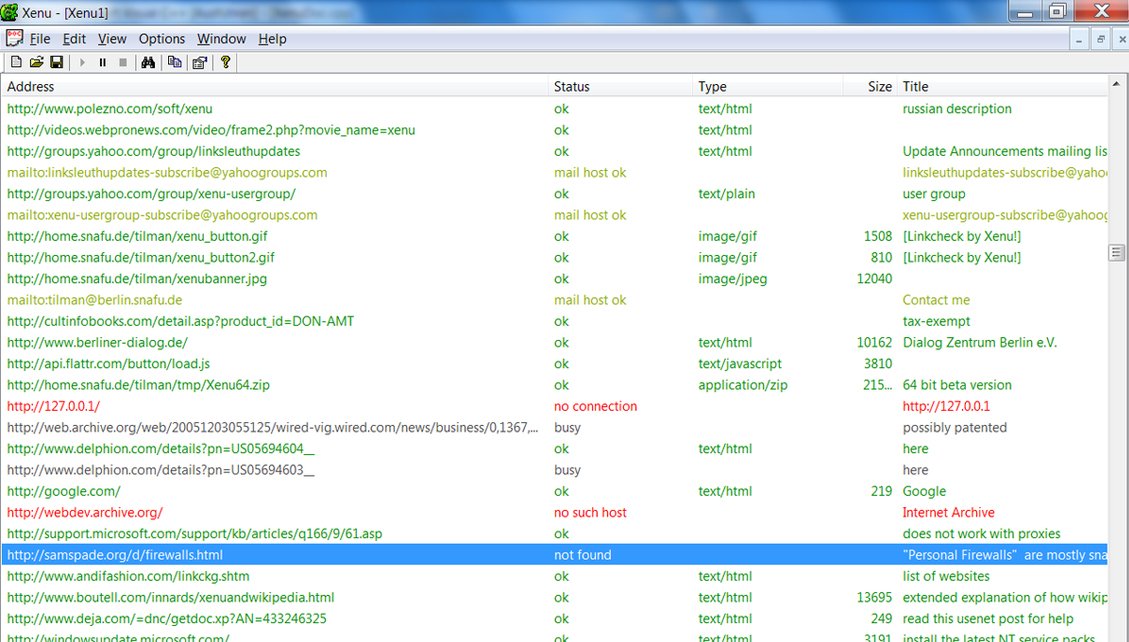Open Find with the binoculars icon
The image size is (1129, 642).
[148, 63]
